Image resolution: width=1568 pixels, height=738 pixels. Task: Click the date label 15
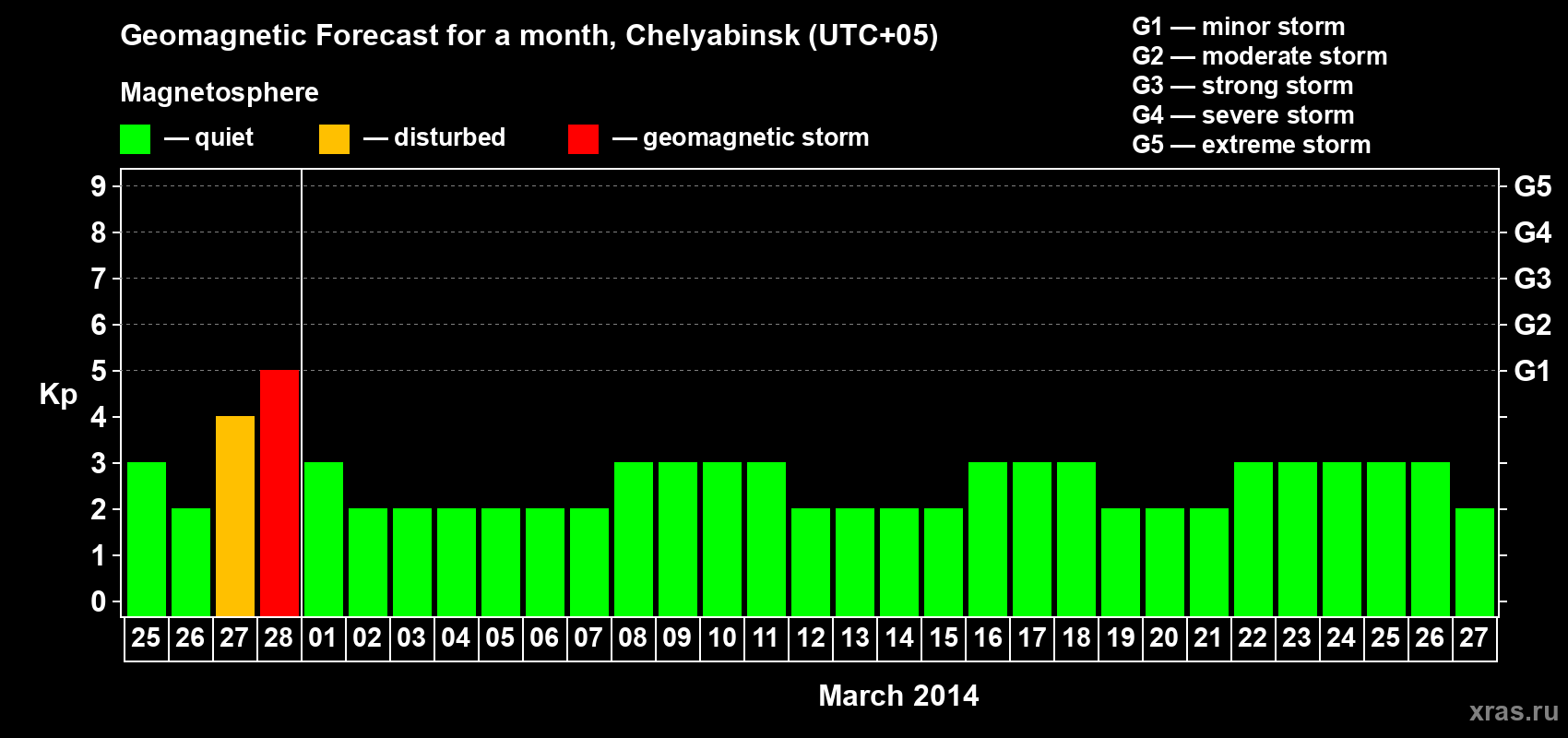(x=944, y=638)
